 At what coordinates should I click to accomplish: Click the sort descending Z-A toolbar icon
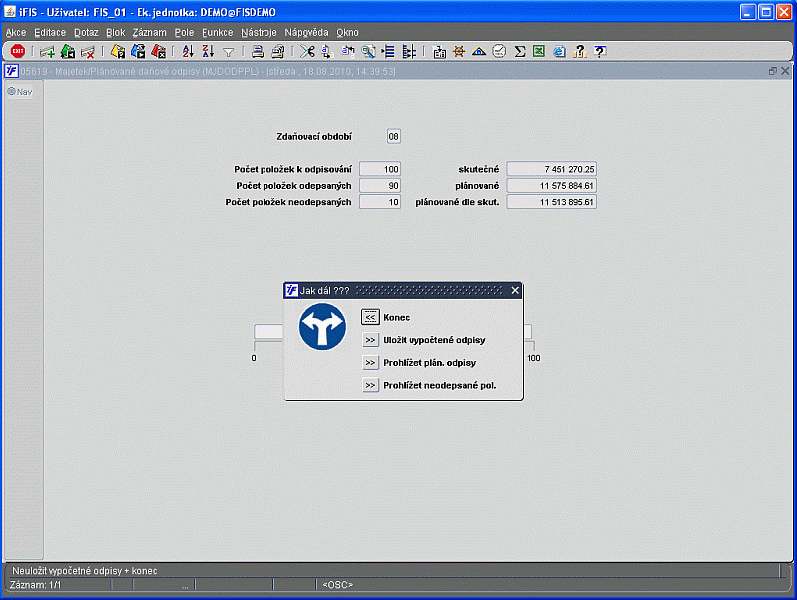click(208, 51)
